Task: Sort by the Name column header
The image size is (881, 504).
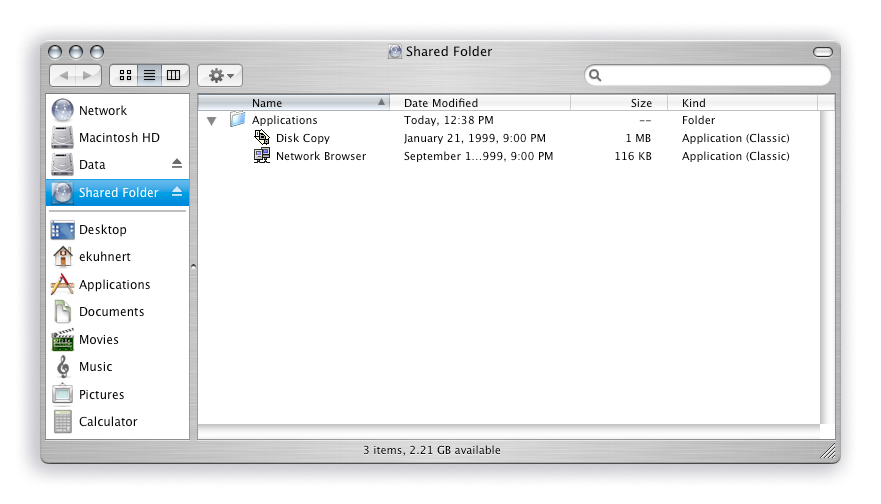Action: coord(293,102)
